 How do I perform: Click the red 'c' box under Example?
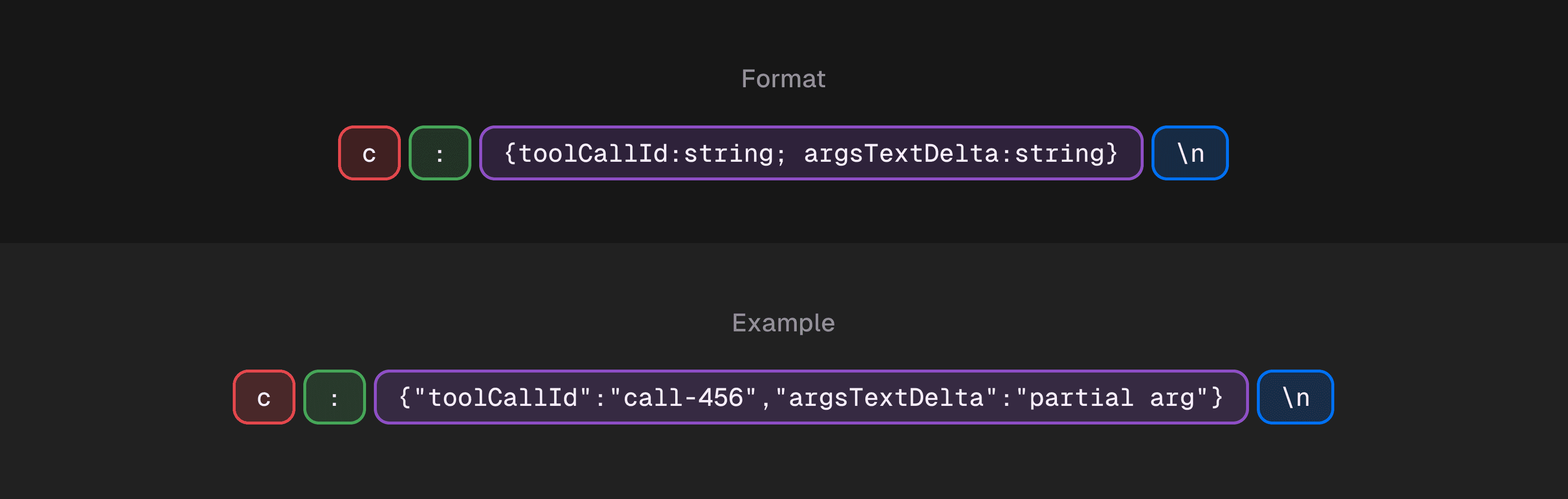pos(264,397)
